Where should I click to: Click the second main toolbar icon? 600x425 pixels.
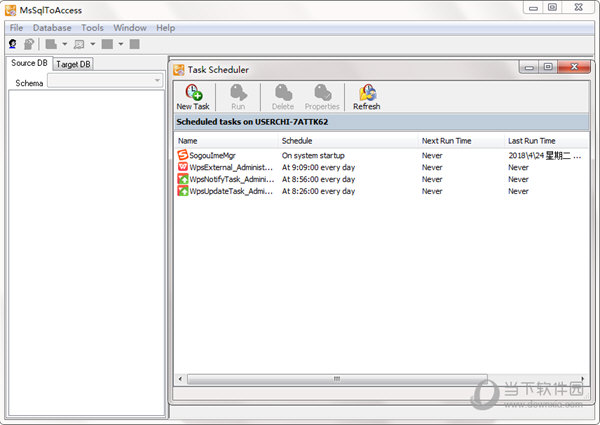click(29, 44)
